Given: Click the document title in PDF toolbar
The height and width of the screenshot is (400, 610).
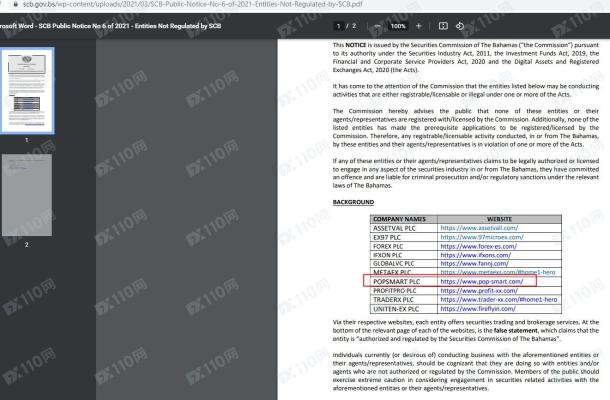Looking at the screenshot, I should pos(110,26).
